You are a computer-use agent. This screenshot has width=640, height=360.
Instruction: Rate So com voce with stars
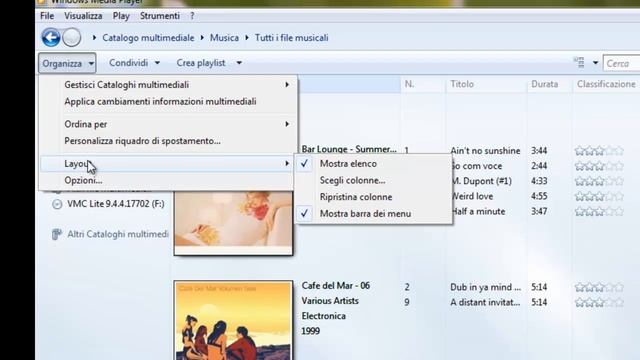tap(599, 166)
